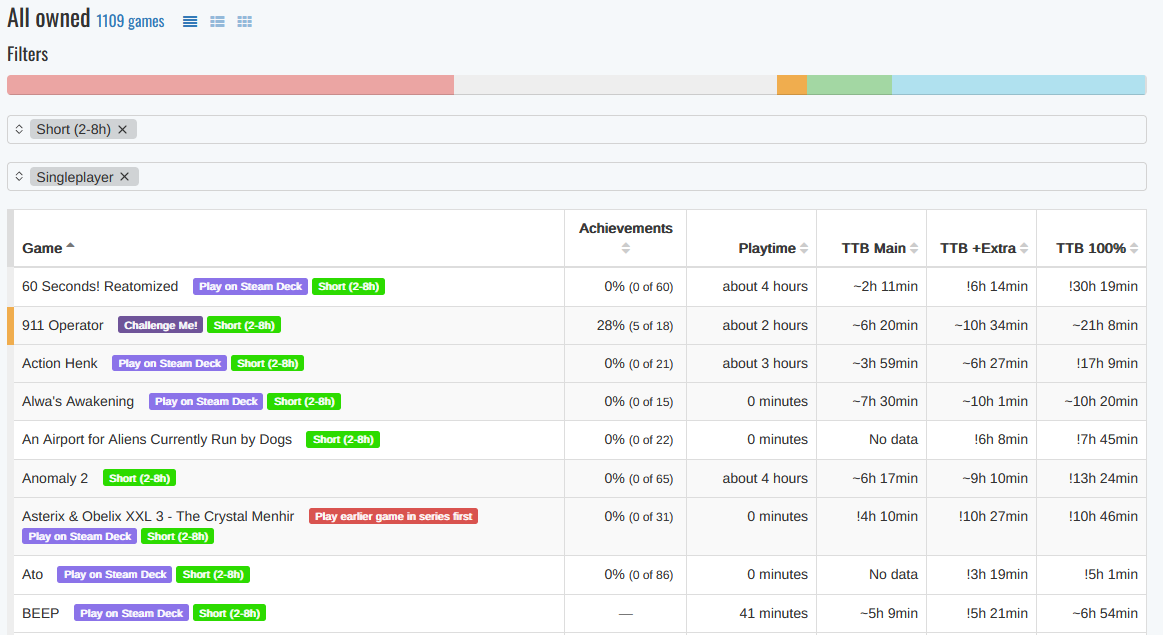Click the red segment of status bar
This screenshot has height=635, width=1163.
pyautogui.click(x=231, y=85)
